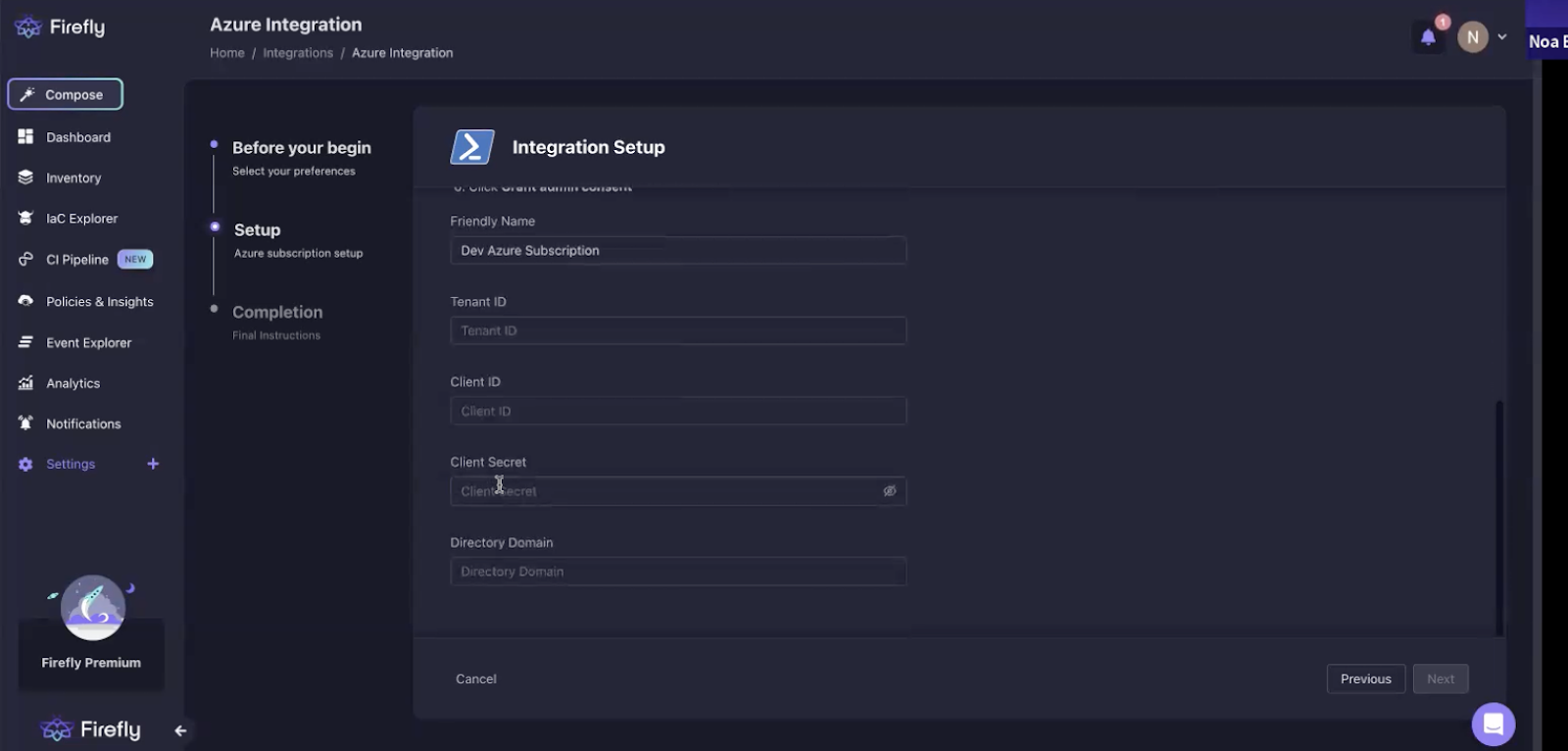This screenshot has height=751, width=1568.
Task: Click the setup form vertical scrollbar
Action: tap(1498, 518)
